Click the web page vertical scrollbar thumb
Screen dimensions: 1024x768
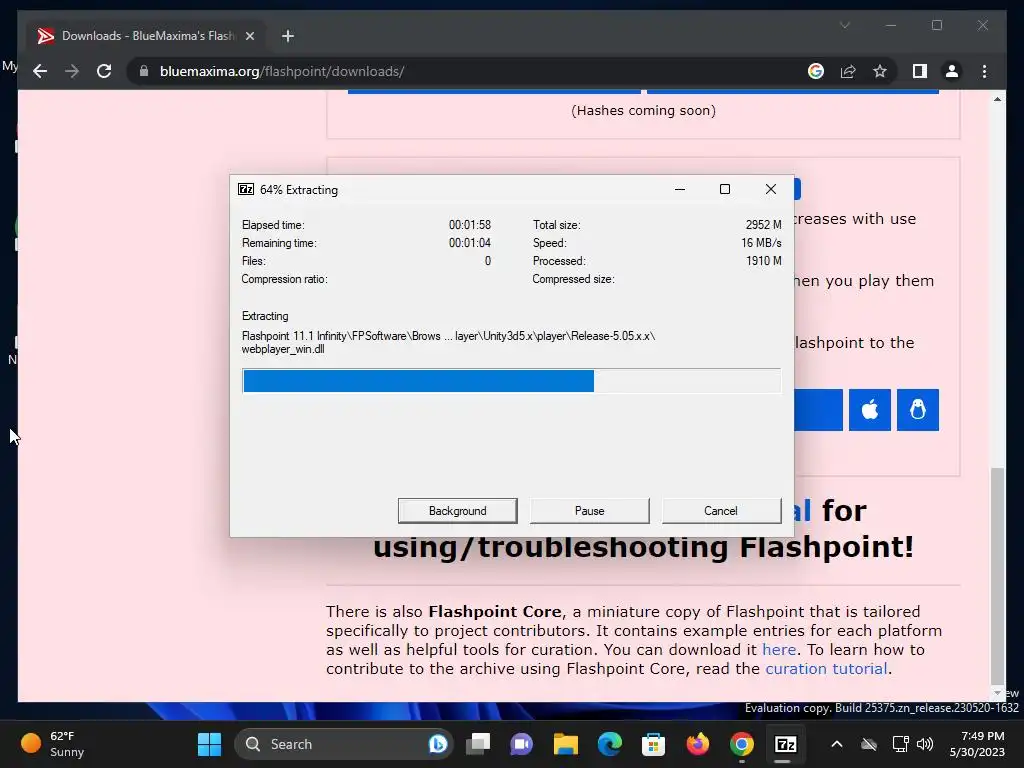(x=997, y=575)
